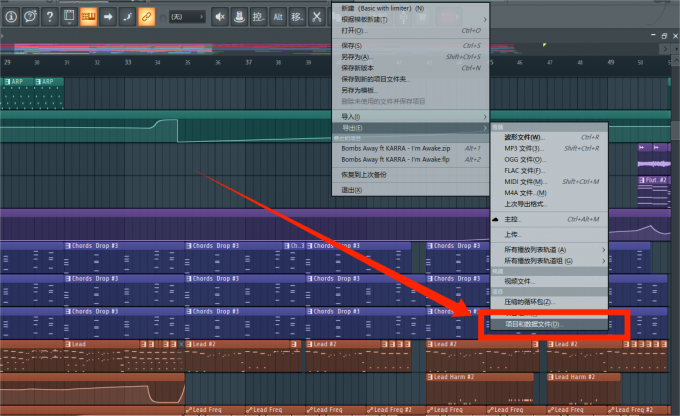Export as FLAC 文件(F)...
Screen dimensions: 680x416
(549, 170)
